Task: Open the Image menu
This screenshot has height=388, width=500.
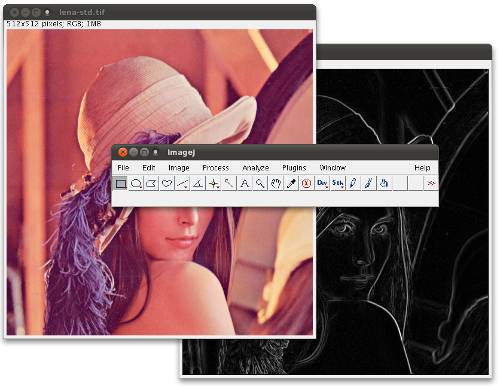Action: point(179,168)
